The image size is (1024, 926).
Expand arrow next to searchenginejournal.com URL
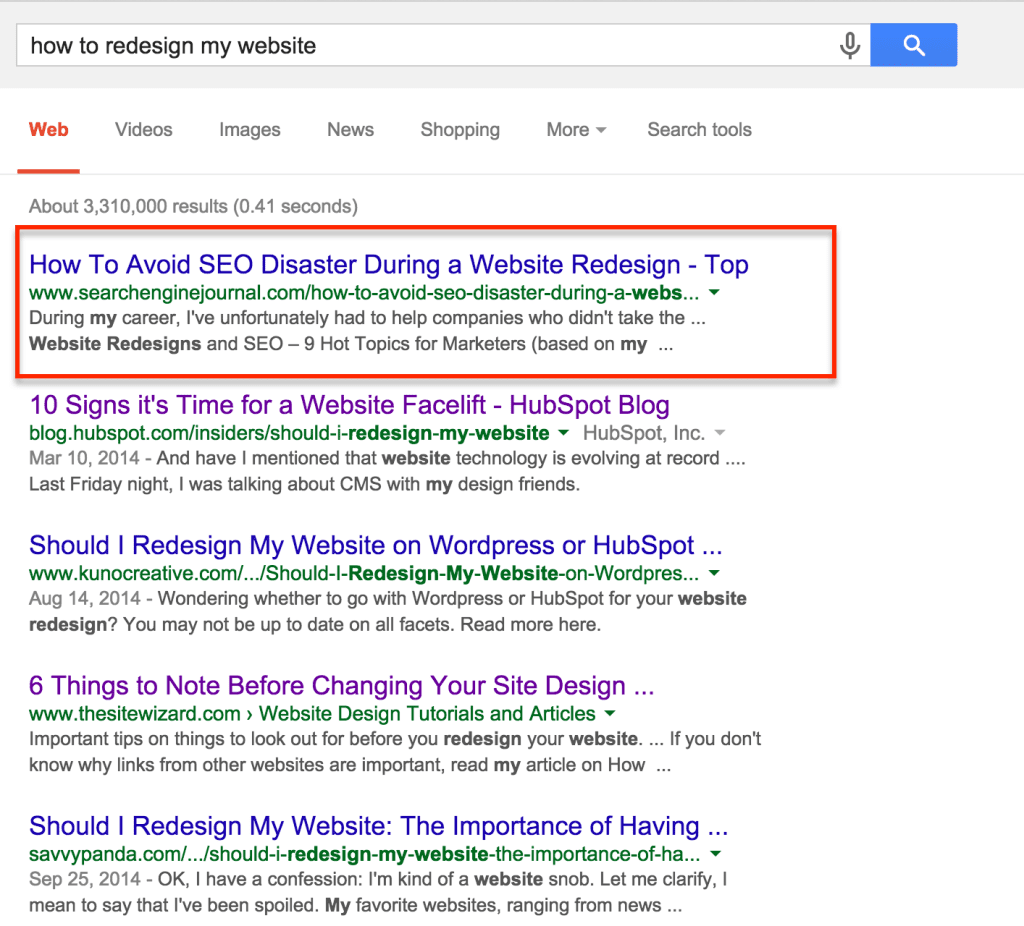click(x=714, y=293)
